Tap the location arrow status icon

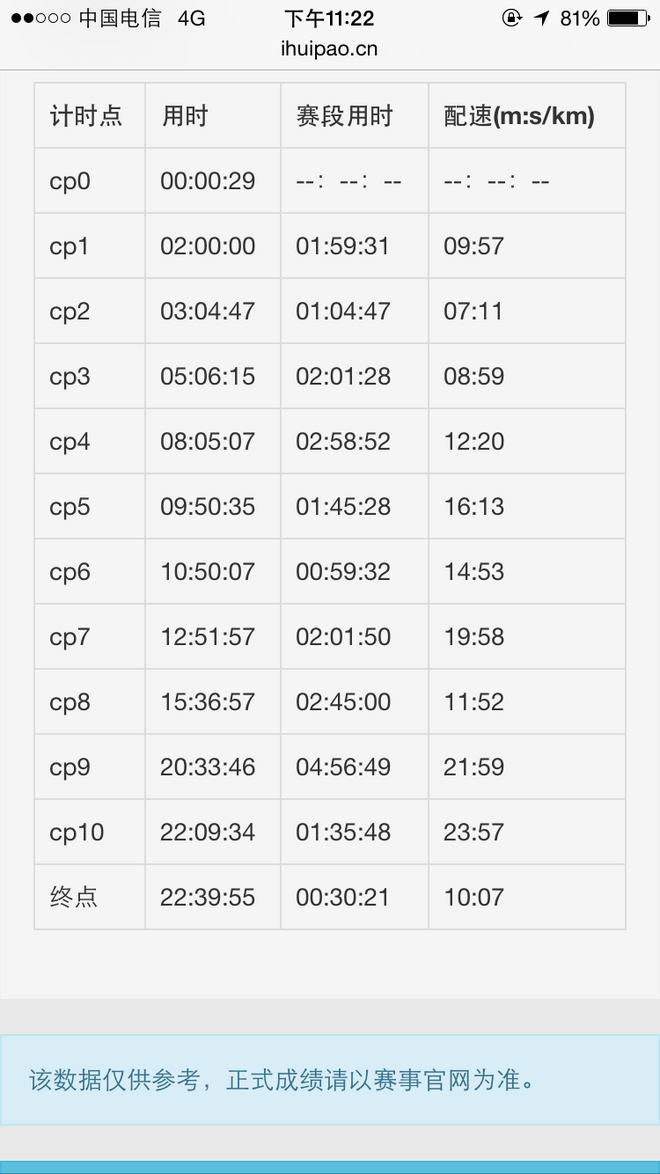[541, 18]
